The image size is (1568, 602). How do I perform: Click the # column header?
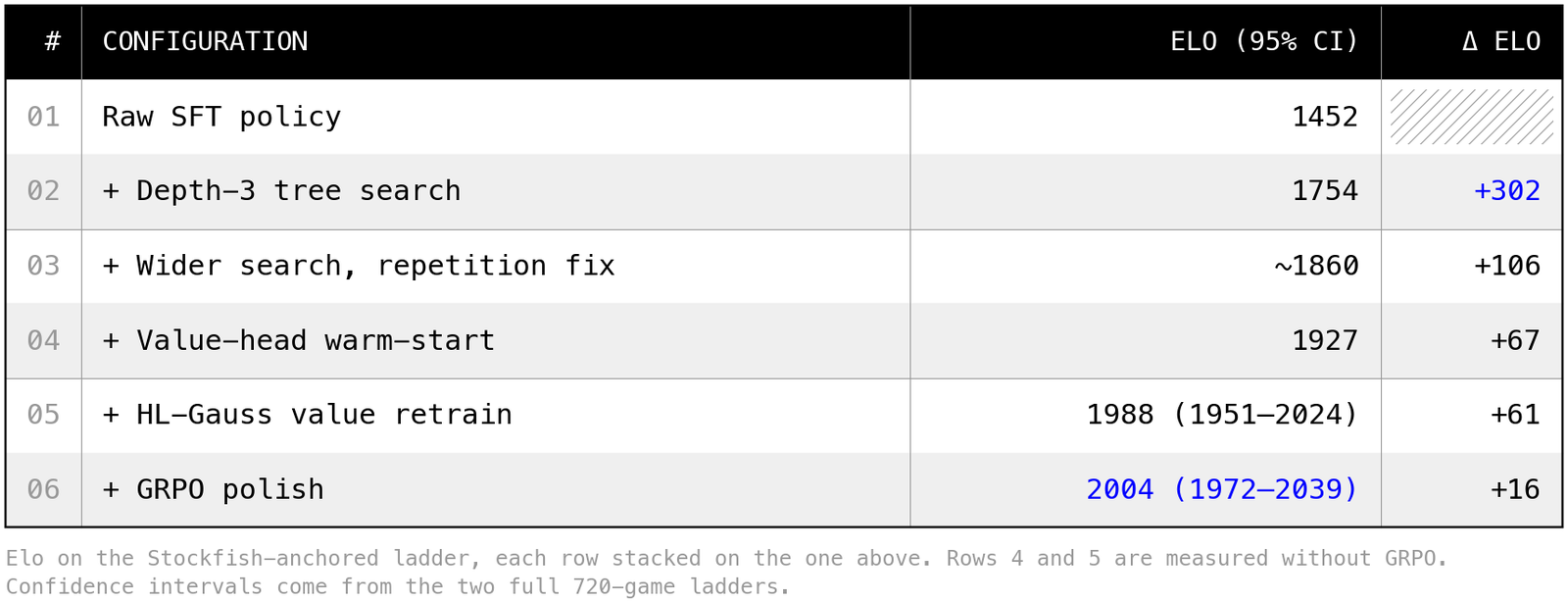(53, 41)
